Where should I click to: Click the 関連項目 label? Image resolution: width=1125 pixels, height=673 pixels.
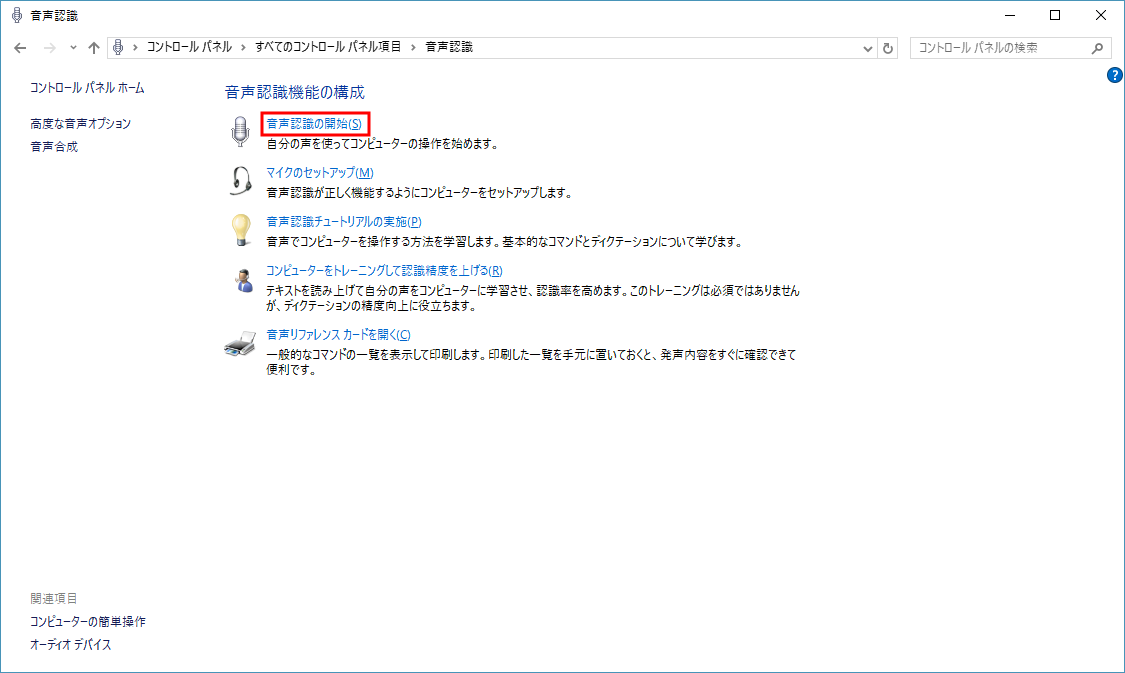pyautogui.click(x=54, y=598)
